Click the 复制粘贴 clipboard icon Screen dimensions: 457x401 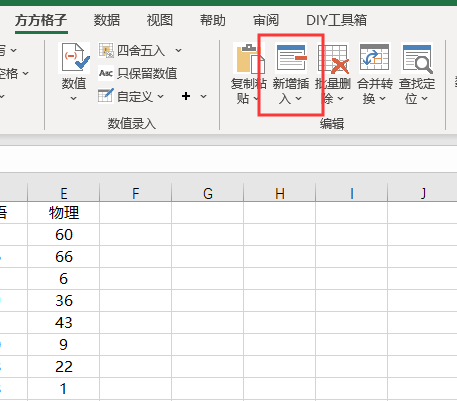[x=250, y=58]
